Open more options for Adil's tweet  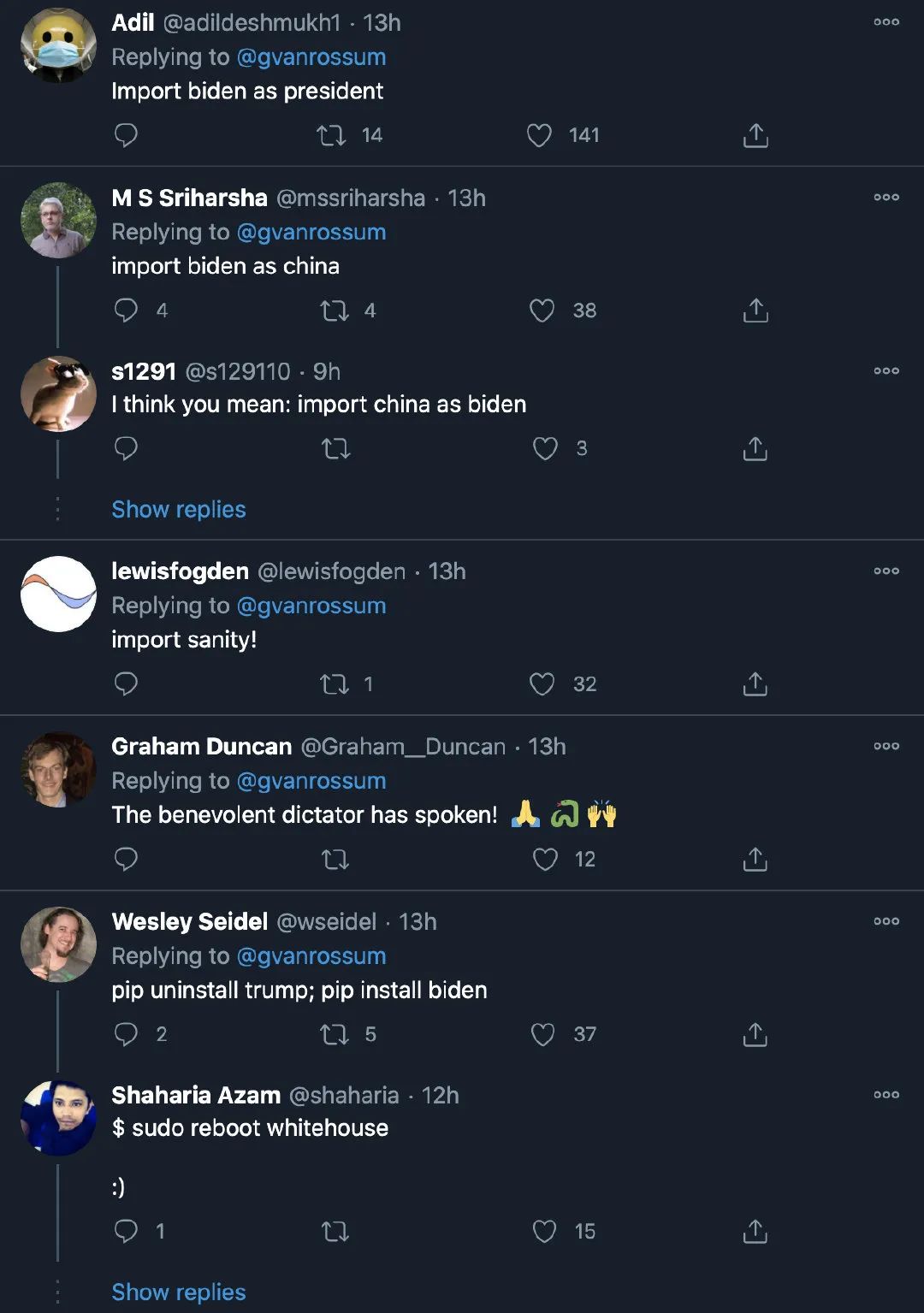(x=886, y=22)
